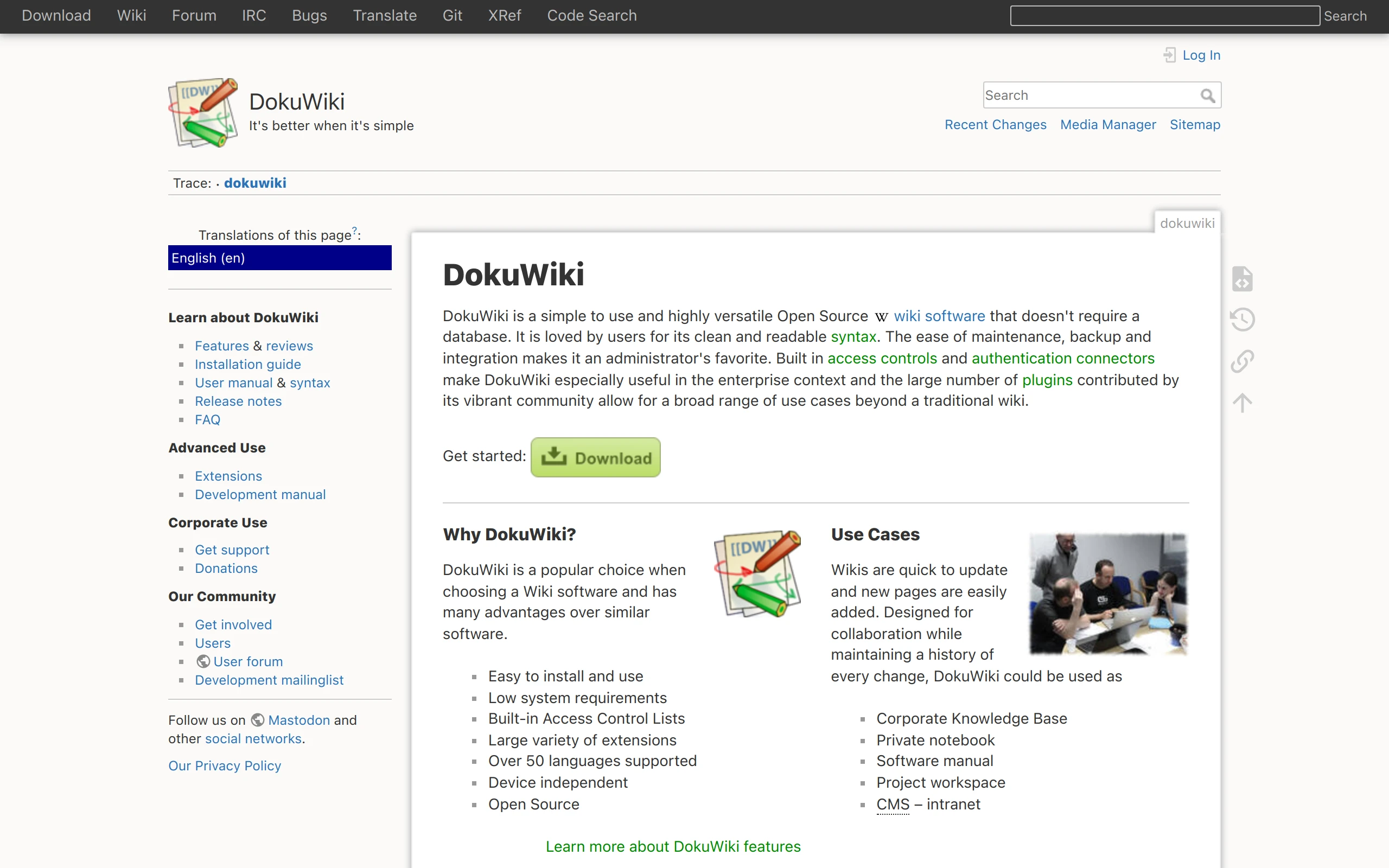Click the CMS dotted-underline term
The height and width of the screenshot is (868, 1389).
click(x=892, y=805)
